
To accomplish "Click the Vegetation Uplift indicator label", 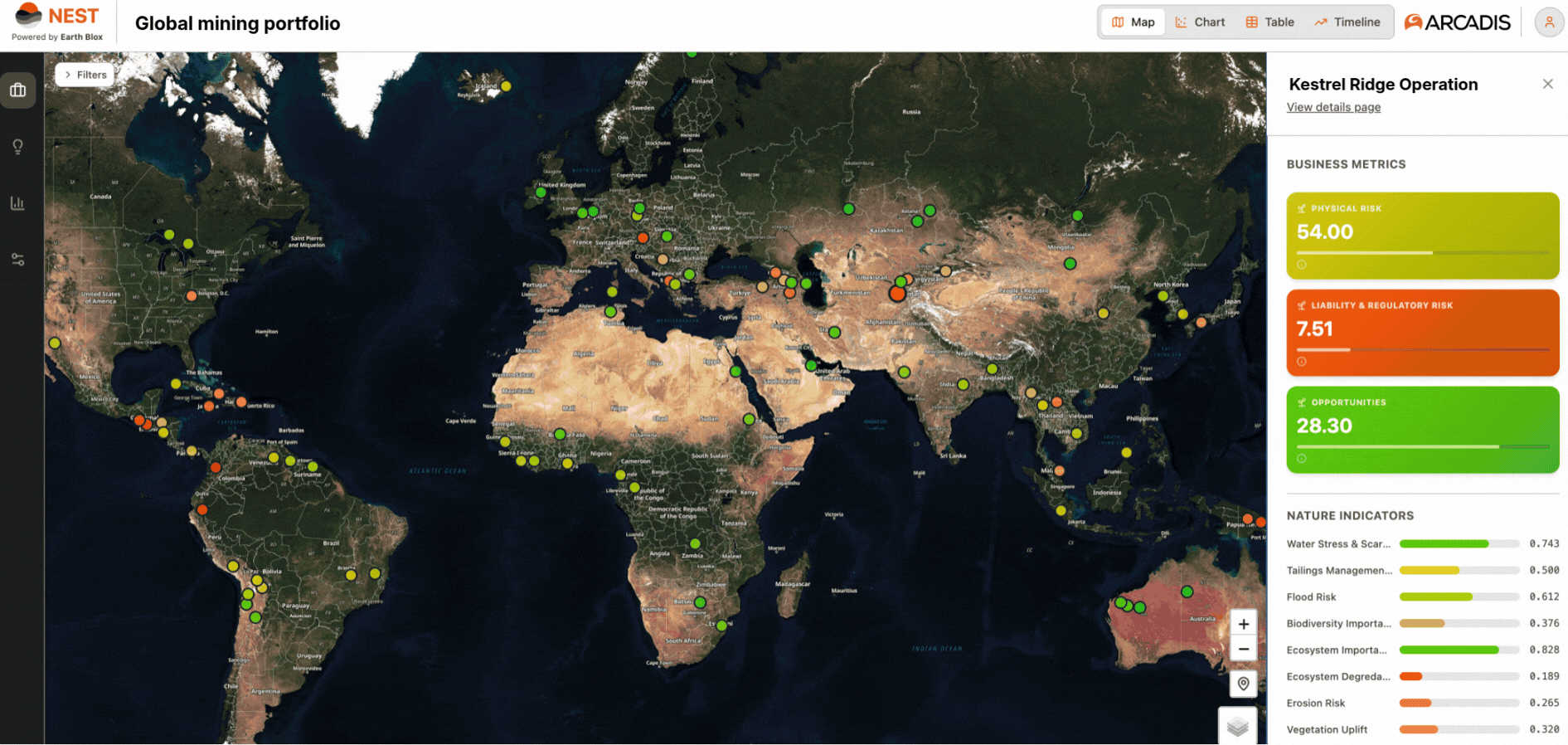I will point(1327,730).
